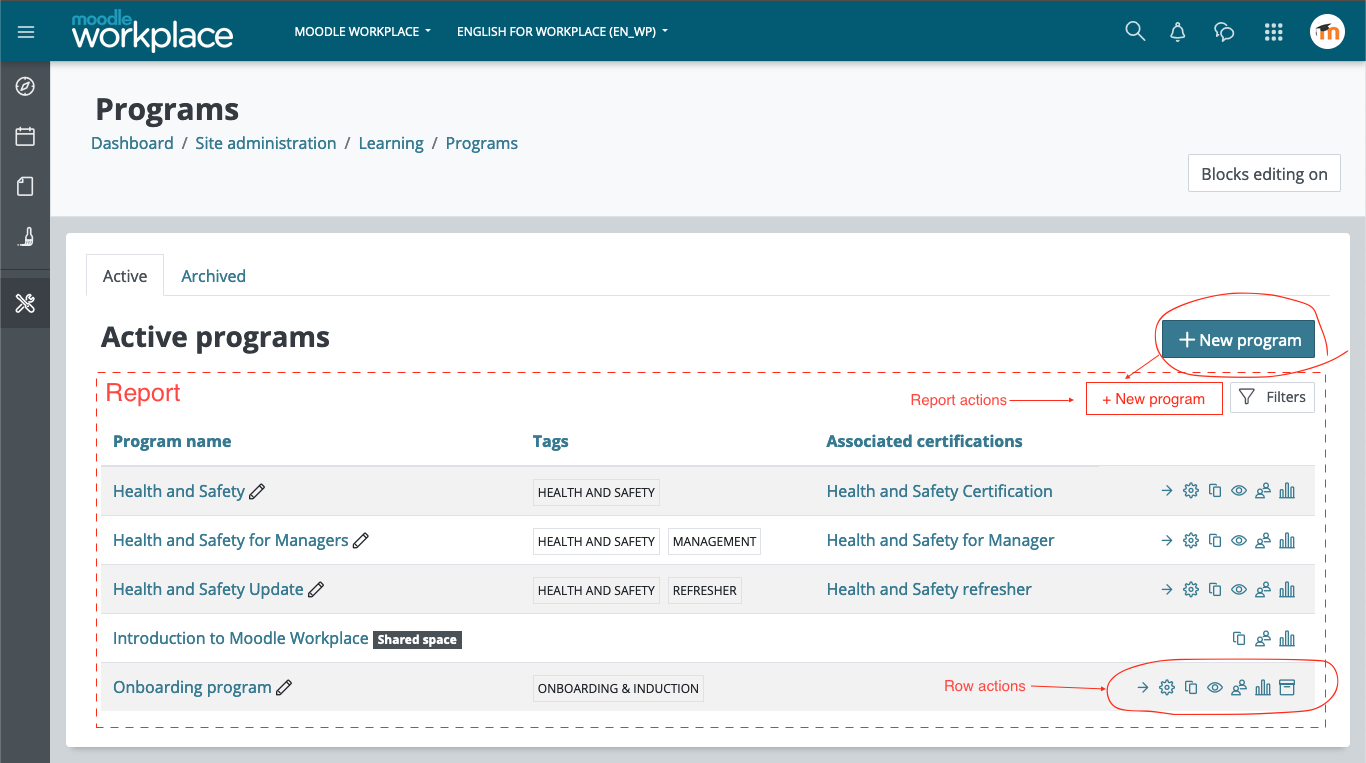This screenshot has height=763, width=1366.
Task: Go to Learning breadcrumb link
Action: [x=391, y=143]
